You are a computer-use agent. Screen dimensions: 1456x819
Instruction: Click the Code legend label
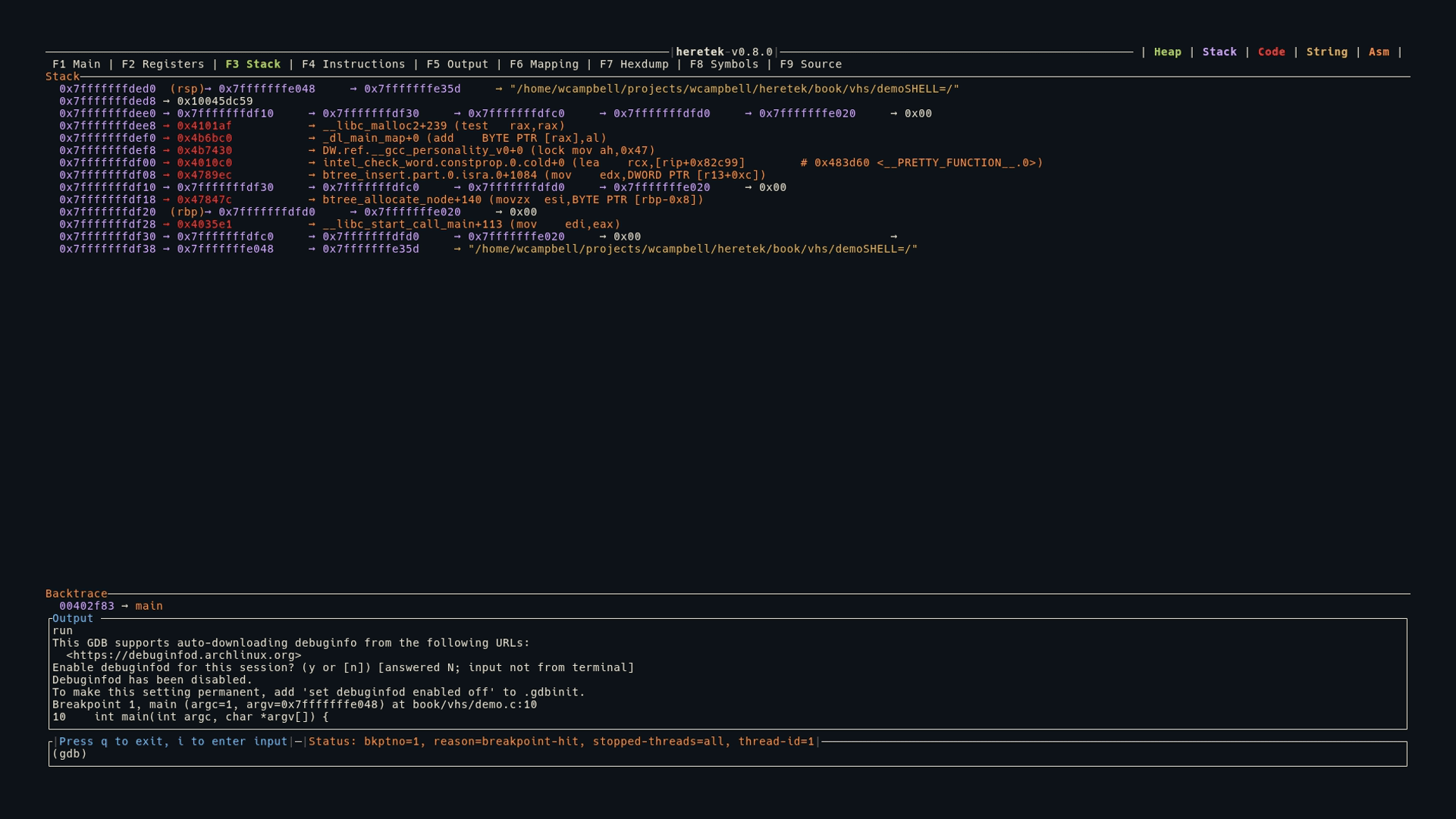1271,52
